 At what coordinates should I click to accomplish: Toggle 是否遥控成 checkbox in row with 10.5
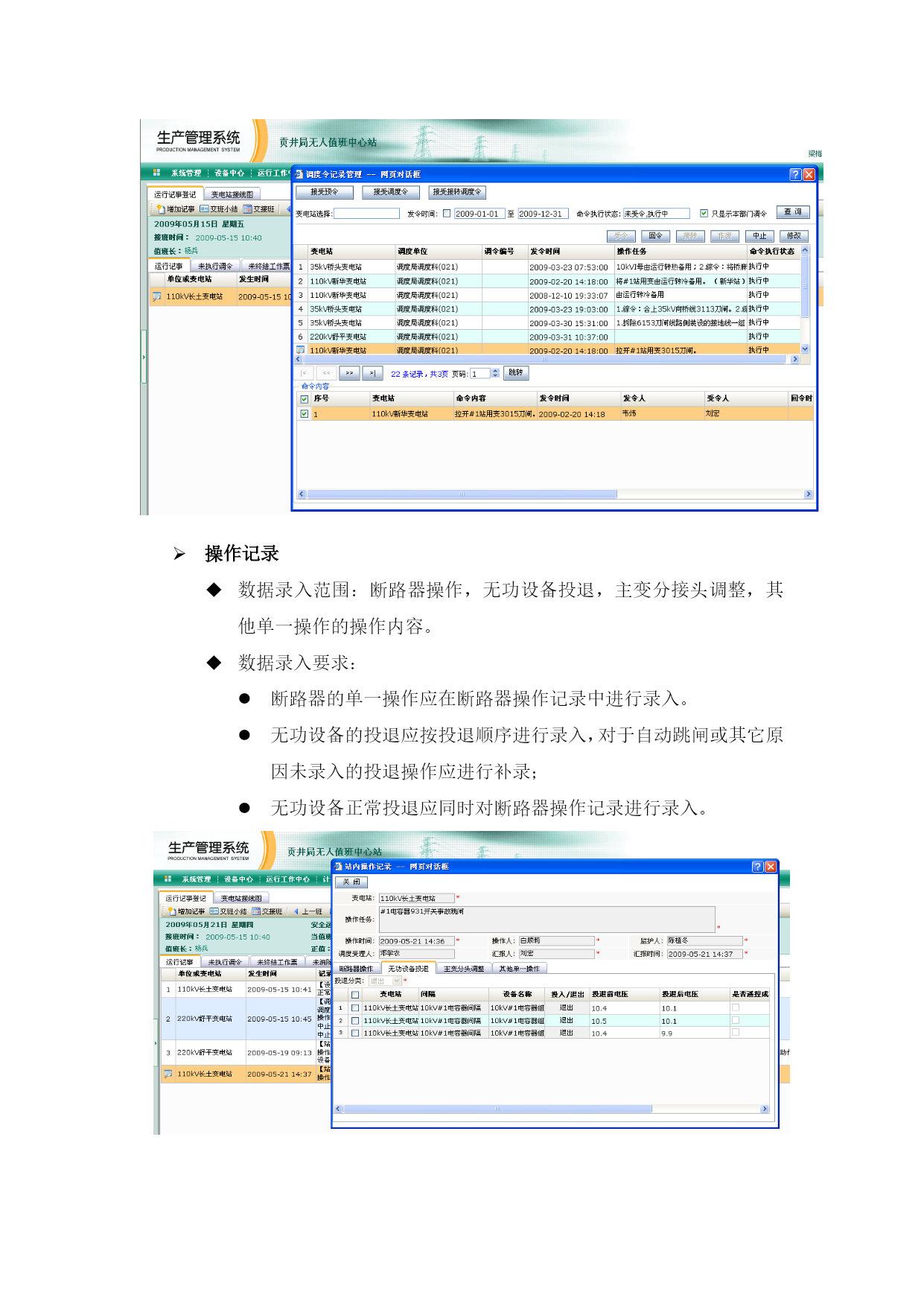tap(736, 1020)
